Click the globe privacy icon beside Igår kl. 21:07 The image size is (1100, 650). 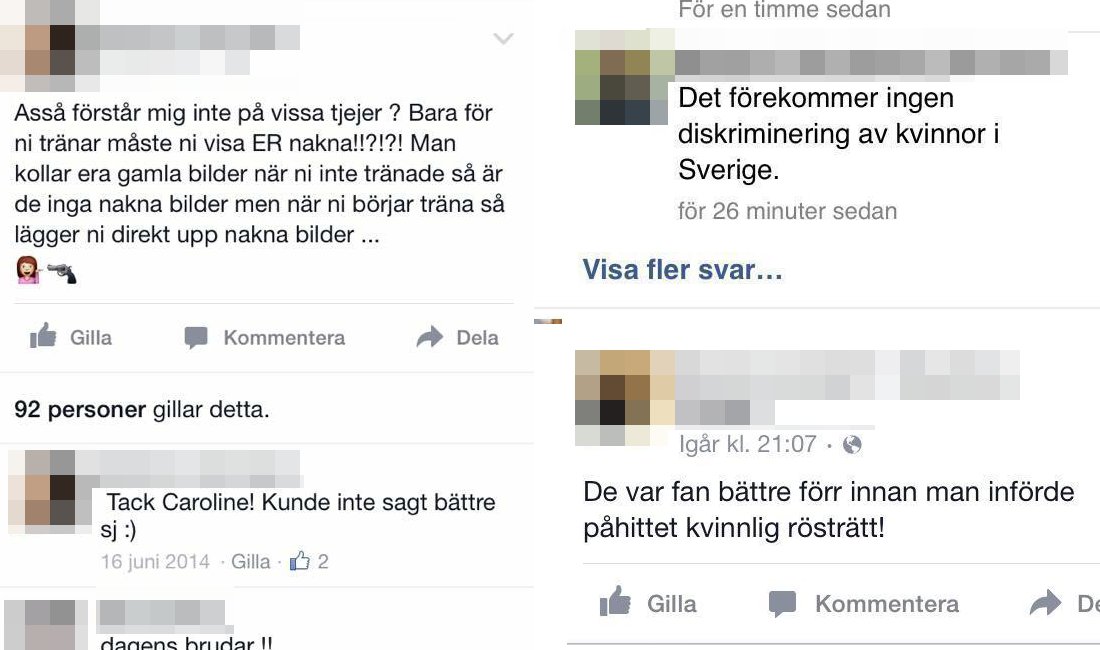click(852, 445)
